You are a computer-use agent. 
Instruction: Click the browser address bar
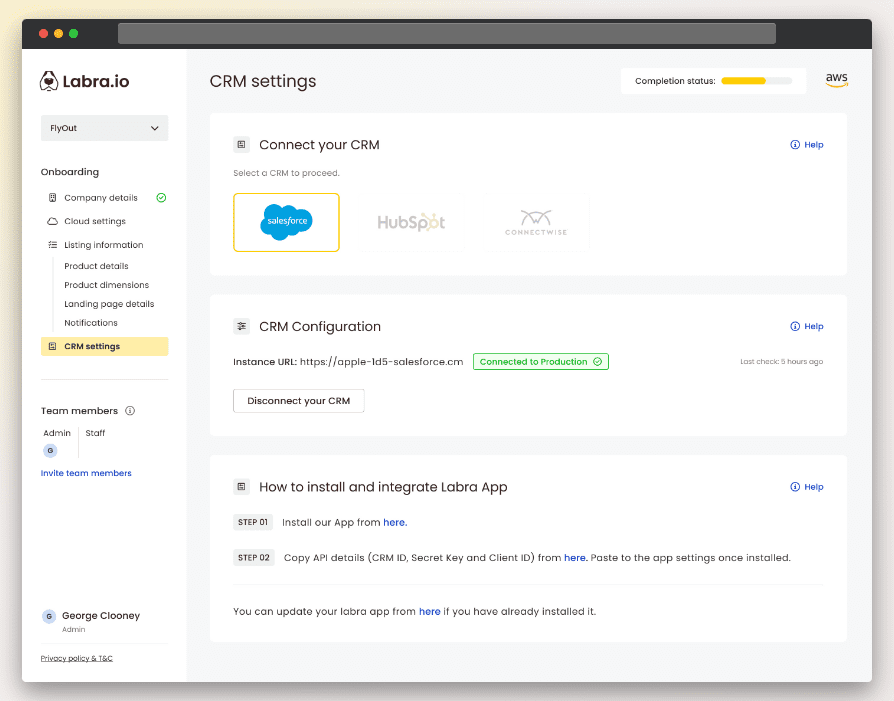point(446,34)
